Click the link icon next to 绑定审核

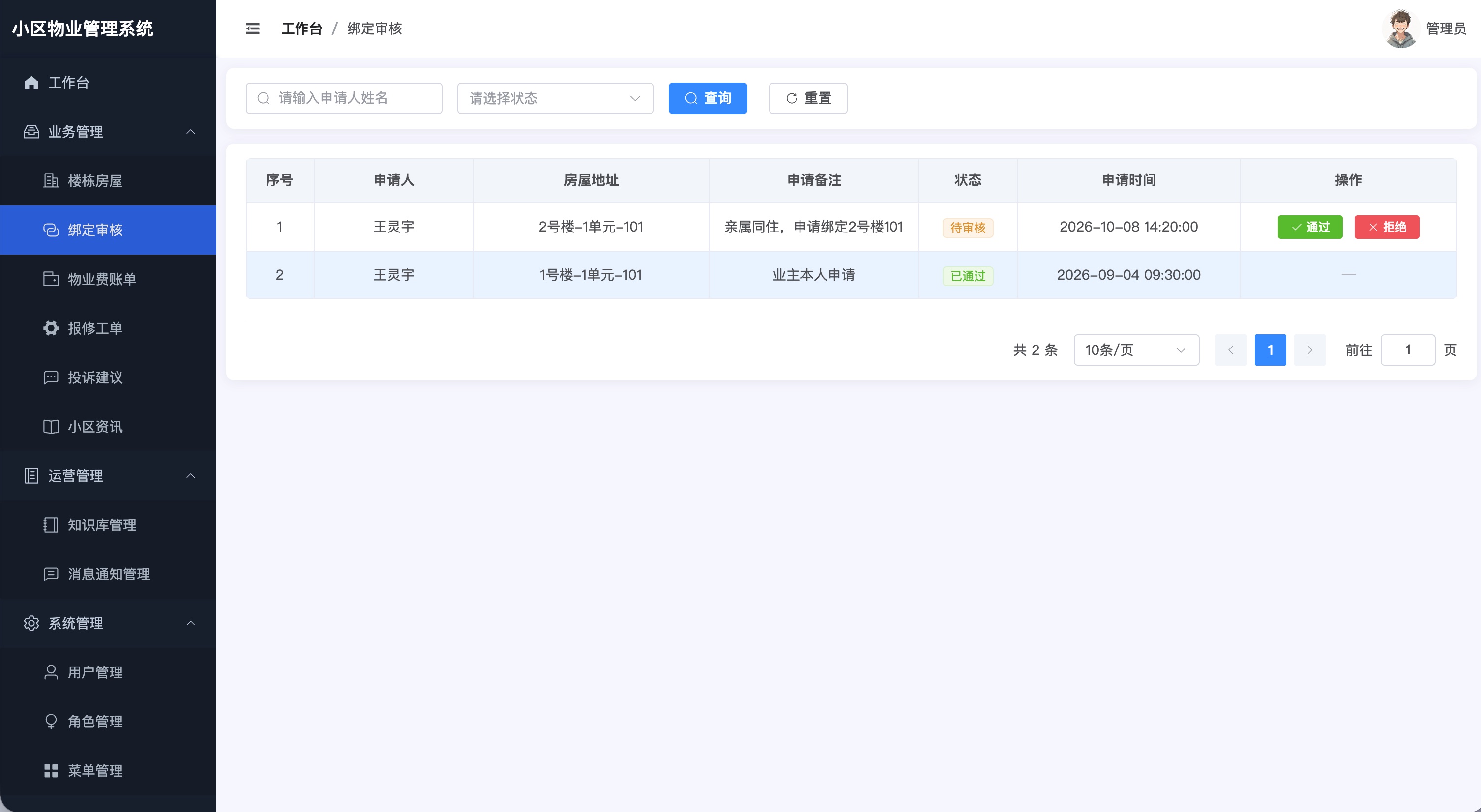pos(51,230)
